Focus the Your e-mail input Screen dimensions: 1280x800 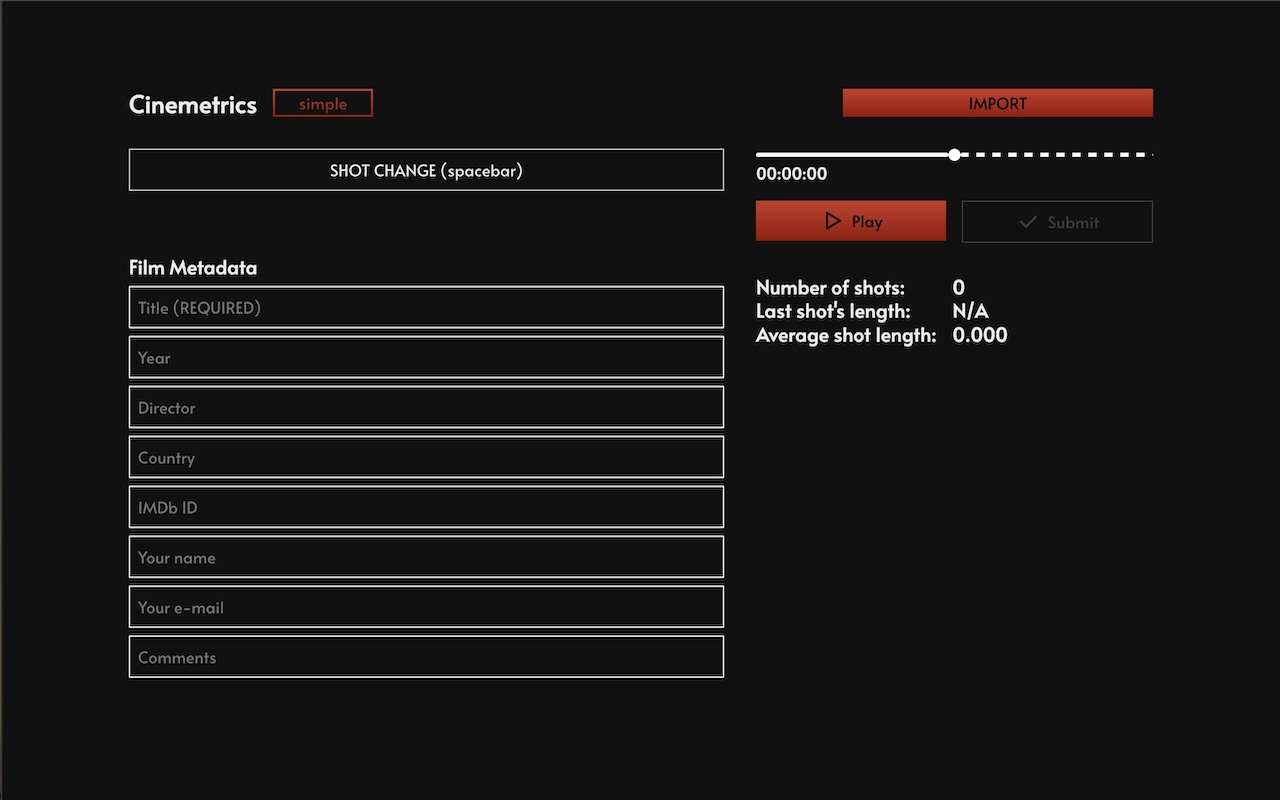[426, 606]
